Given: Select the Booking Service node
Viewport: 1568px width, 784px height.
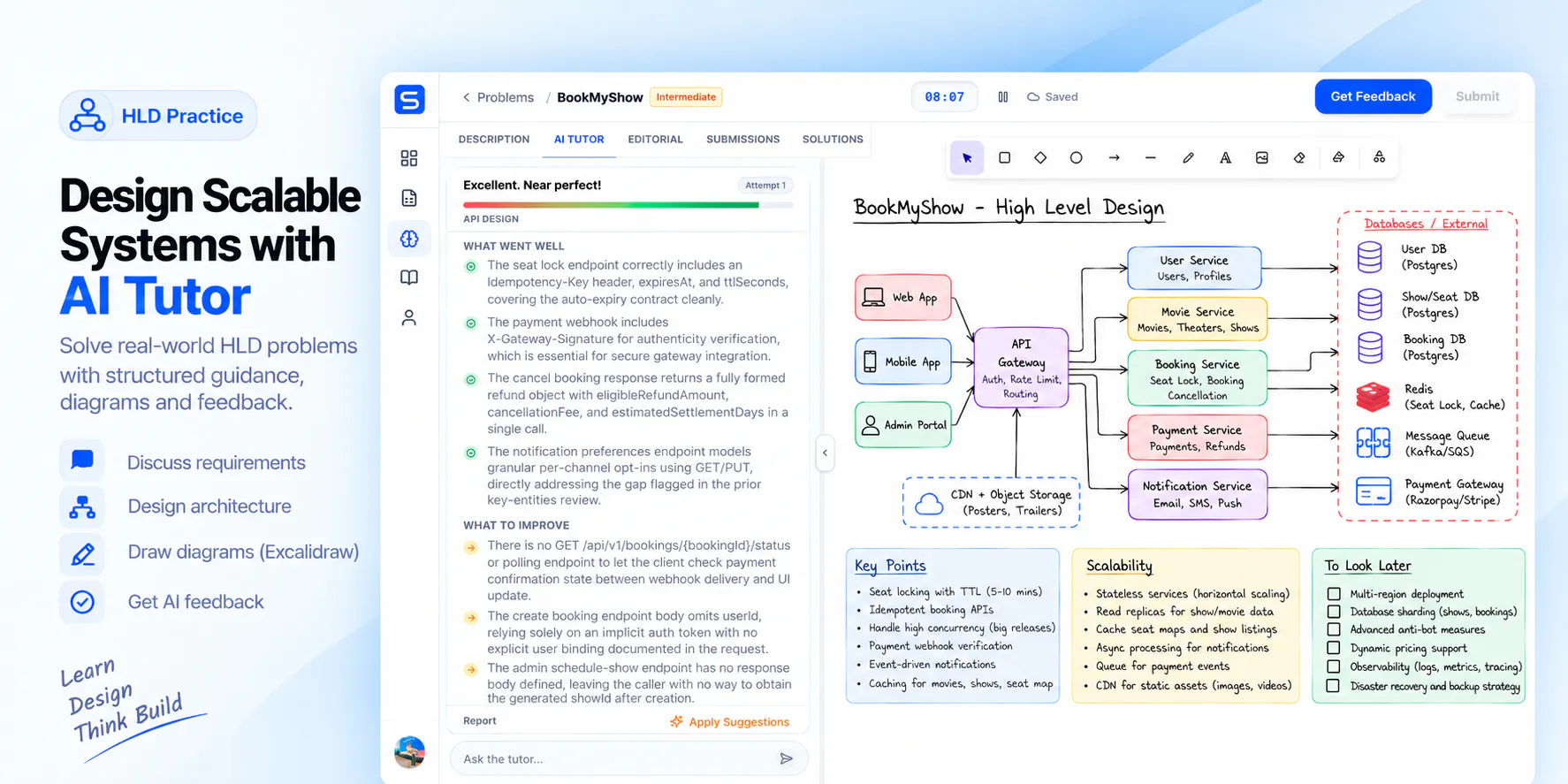Looking at the screenshot, I should (x=1197, y=378).
